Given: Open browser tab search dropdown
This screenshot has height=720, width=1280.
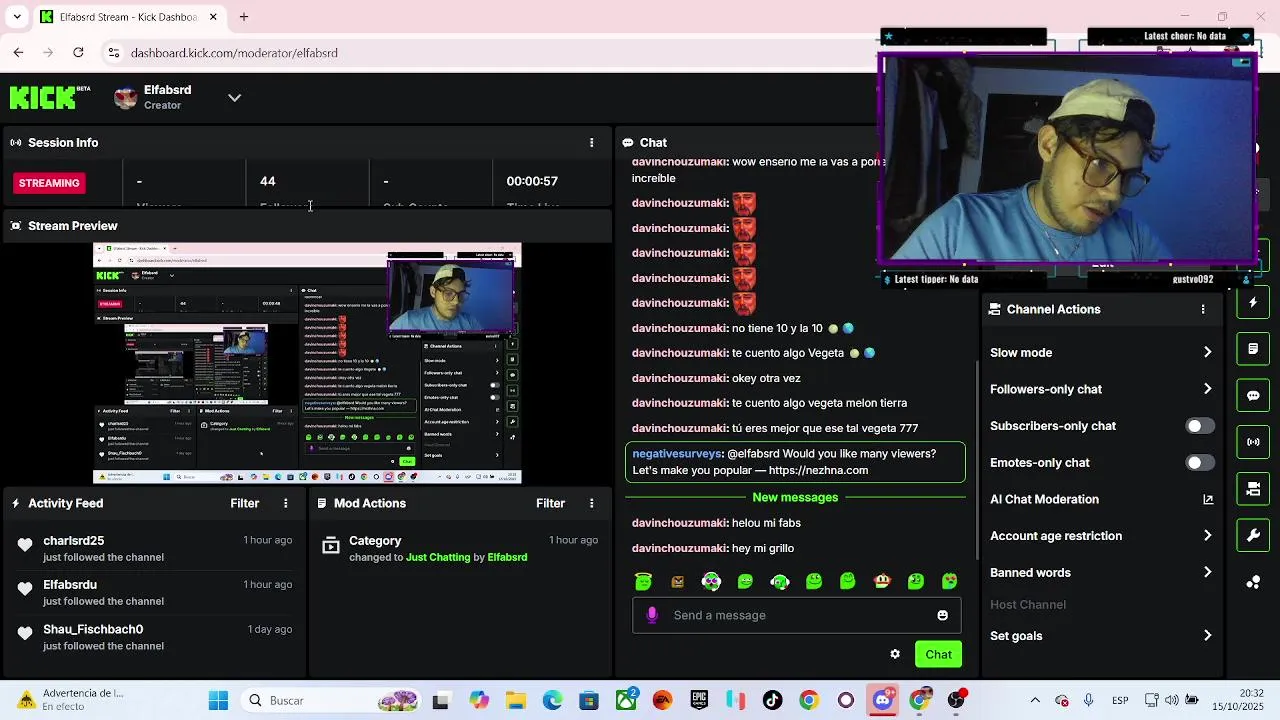Looking at the screenshot, I should [x=17, y=17].
